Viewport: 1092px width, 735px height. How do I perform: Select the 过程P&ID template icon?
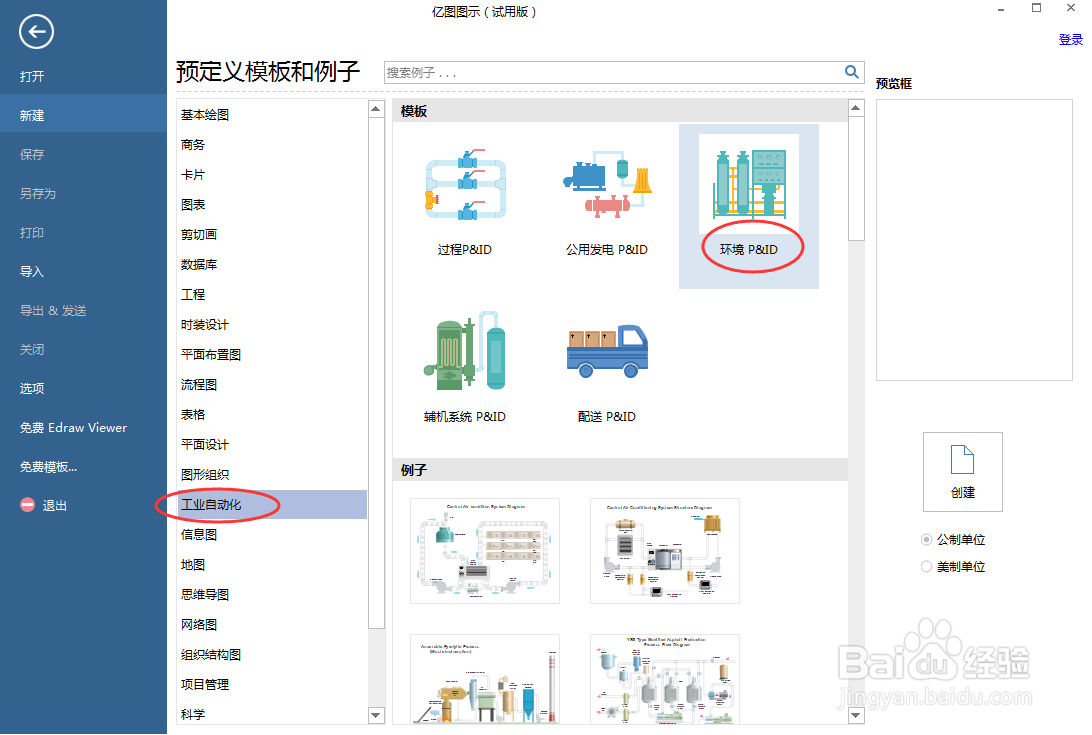pos(465,184)
